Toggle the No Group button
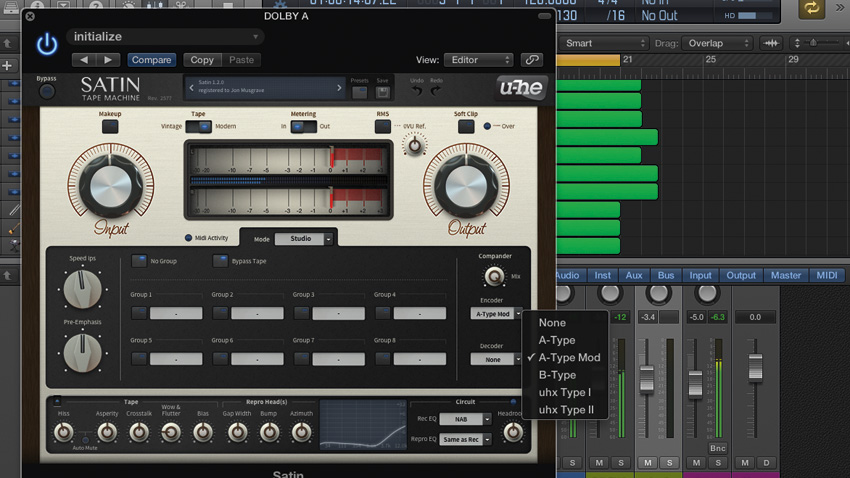Viewport: 850px width, 478px height. point(139,261)
